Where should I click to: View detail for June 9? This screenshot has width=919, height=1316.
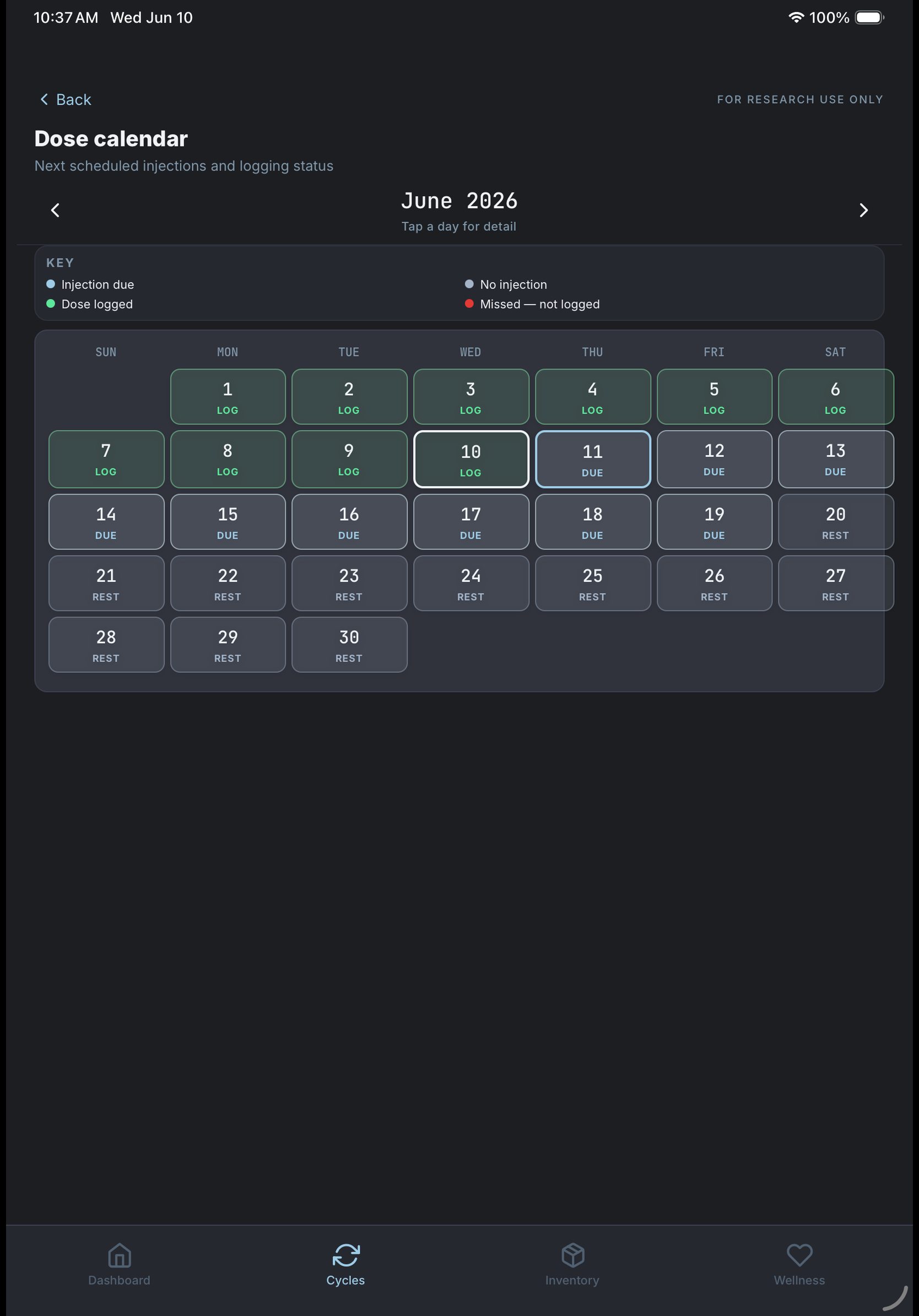coord(349,459)
